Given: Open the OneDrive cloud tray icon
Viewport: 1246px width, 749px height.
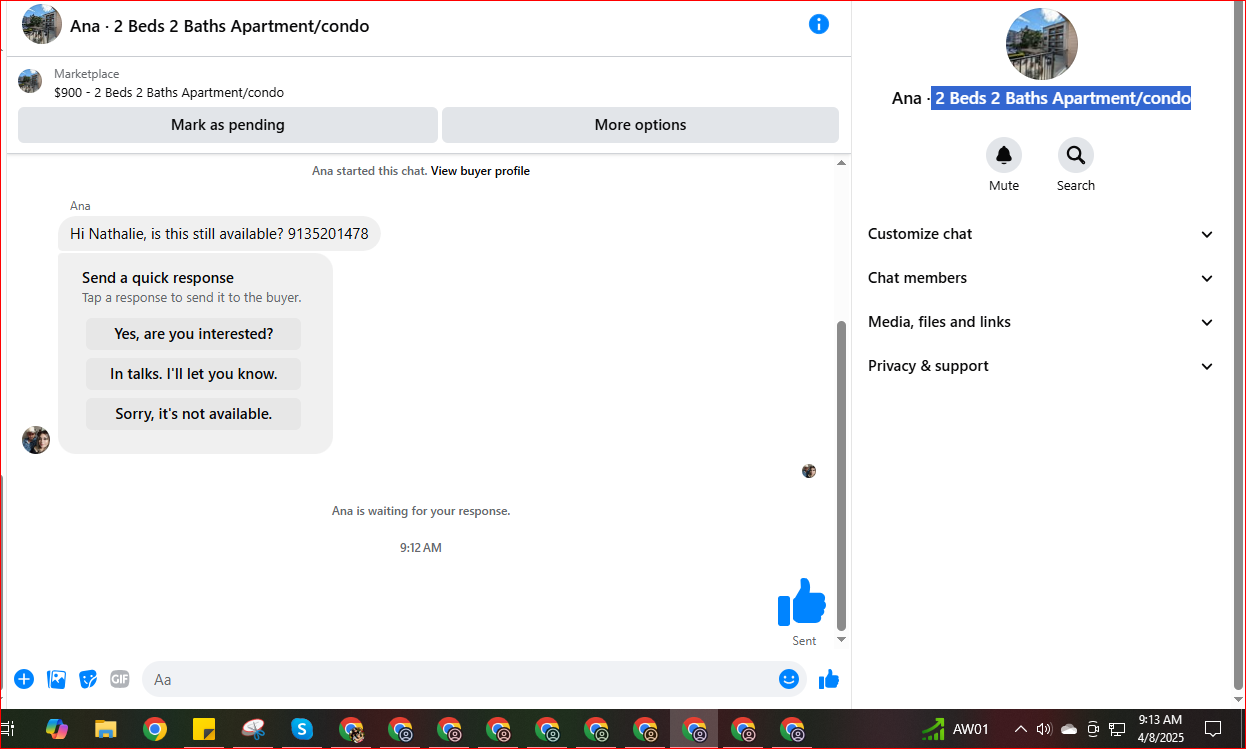Looking at the screenshot, I should pyautogui.click(x=1069, y=729).
